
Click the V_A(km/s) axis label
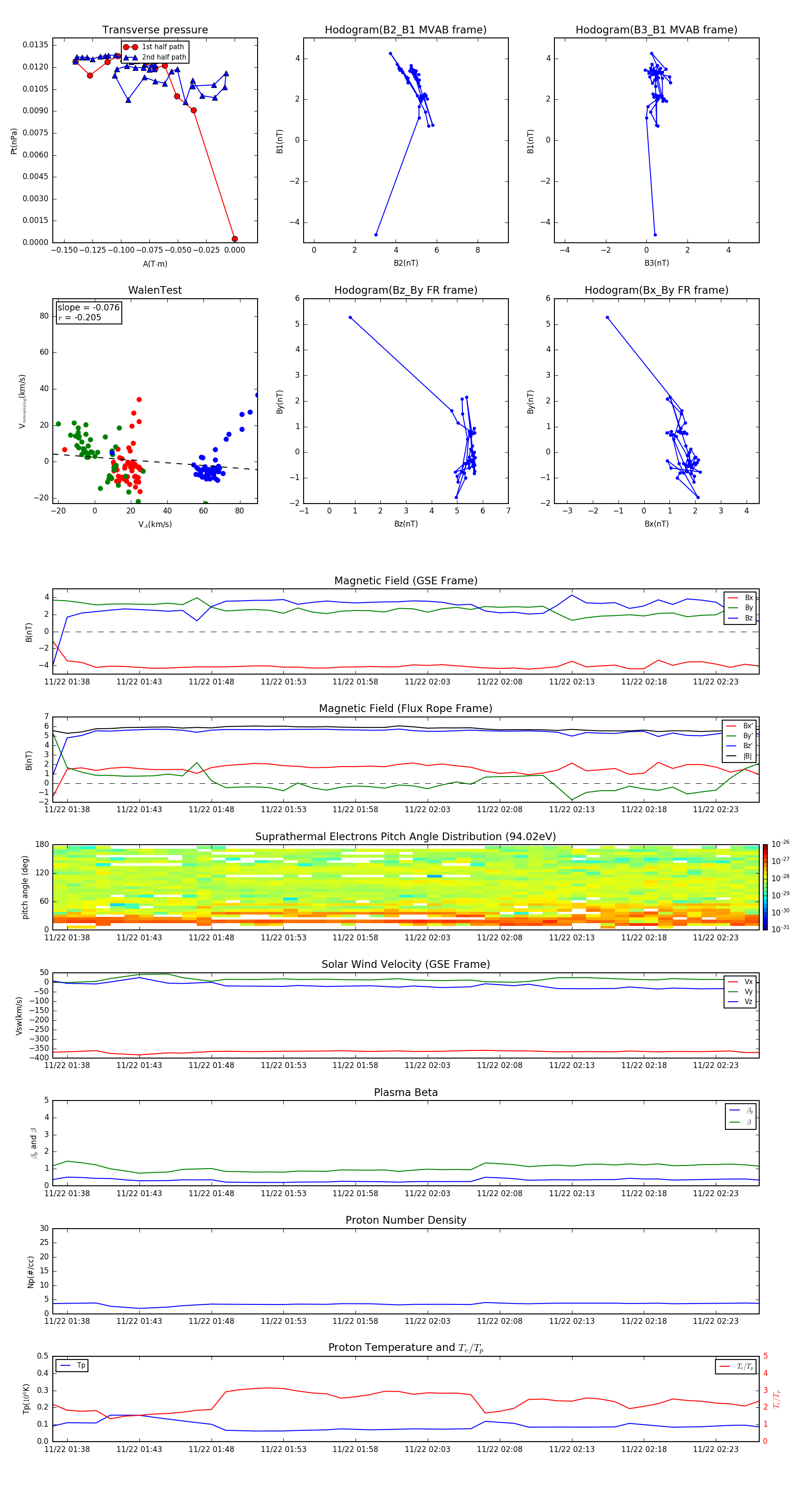click(x=155, y=524)
